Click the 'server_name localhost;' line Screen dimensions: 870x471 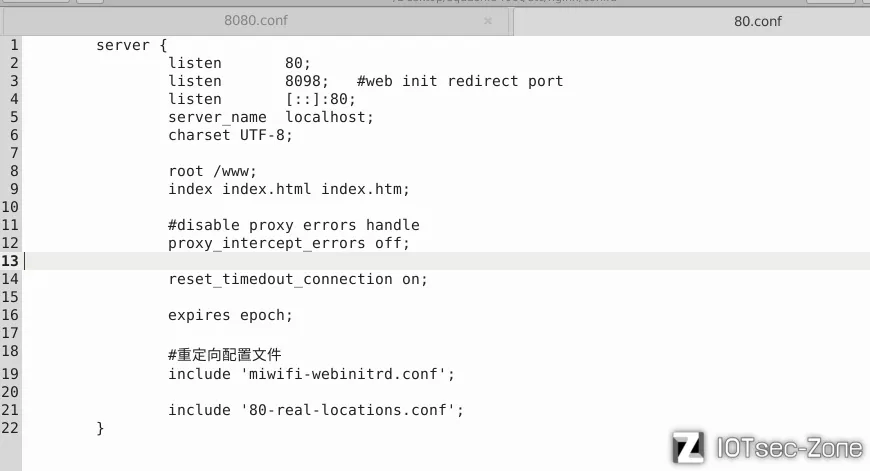[271, 117]
